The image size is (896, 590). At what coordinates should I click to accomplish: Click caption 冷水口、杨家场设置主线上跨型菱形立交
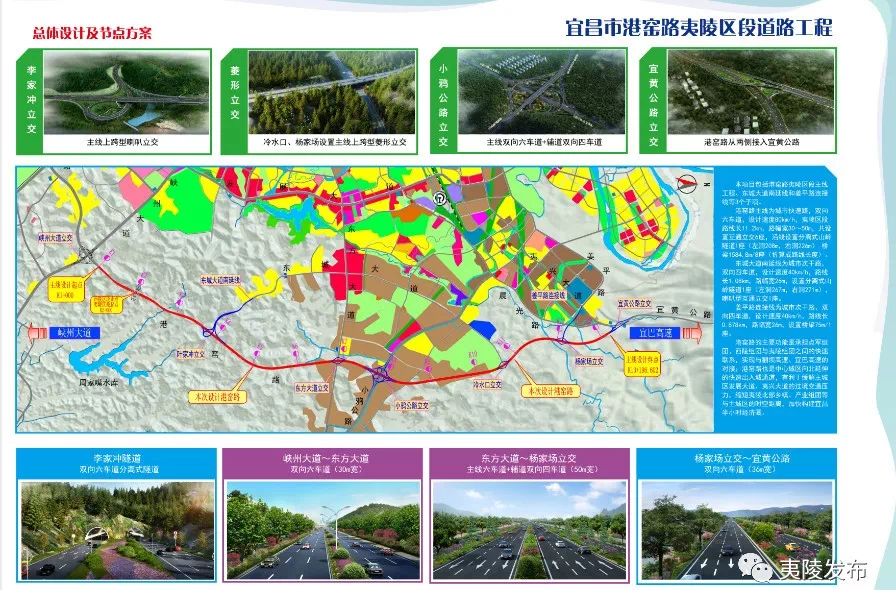[x=335, y=142]
